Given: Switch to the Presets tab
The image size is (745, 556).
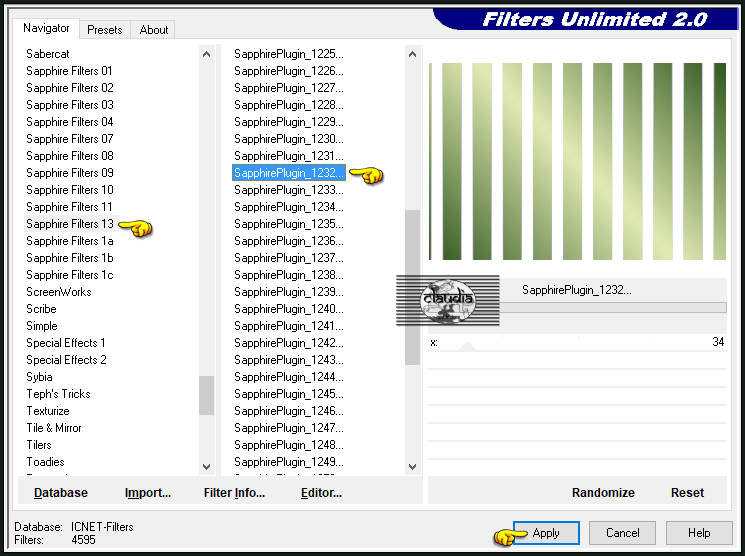Looking at the screenshot, I should (x=105, y=29).
